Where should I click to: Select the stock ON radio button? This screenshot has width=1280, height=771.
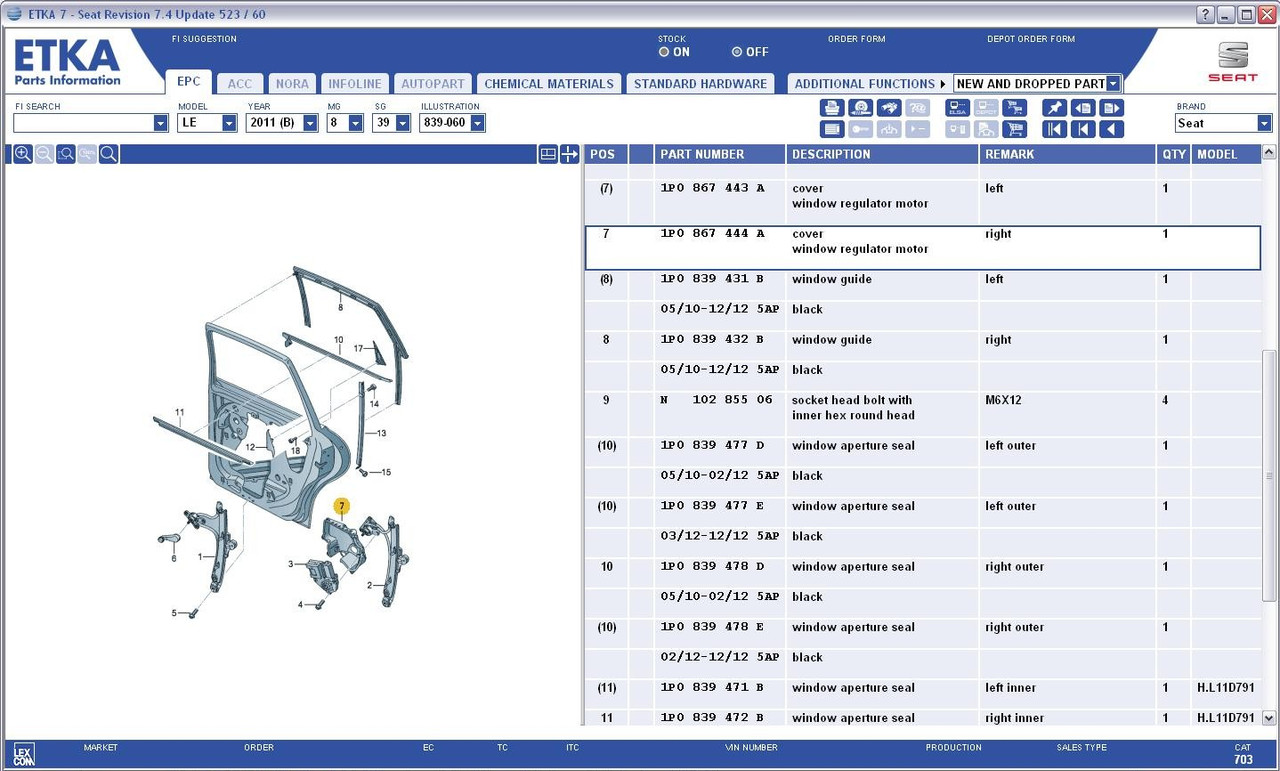point(664,52)
